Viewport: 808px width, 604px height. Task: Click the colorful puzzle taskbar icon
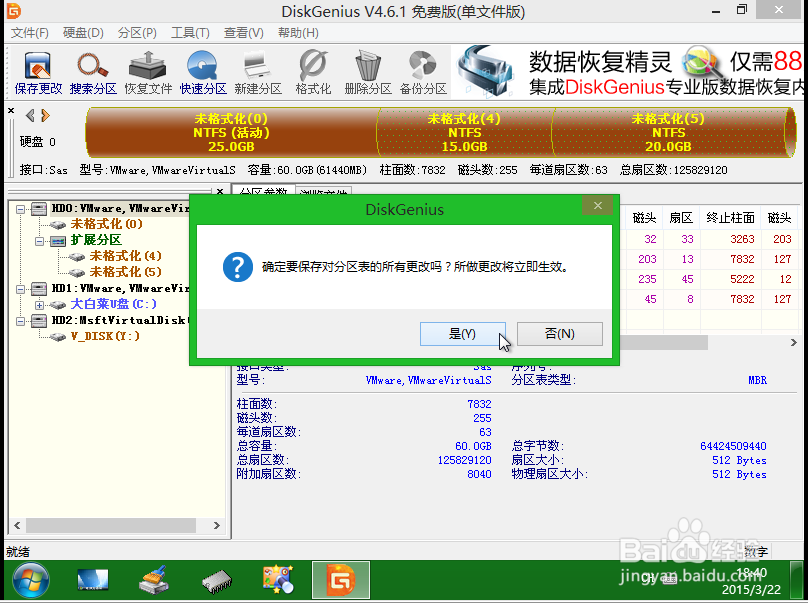(278, 580)
